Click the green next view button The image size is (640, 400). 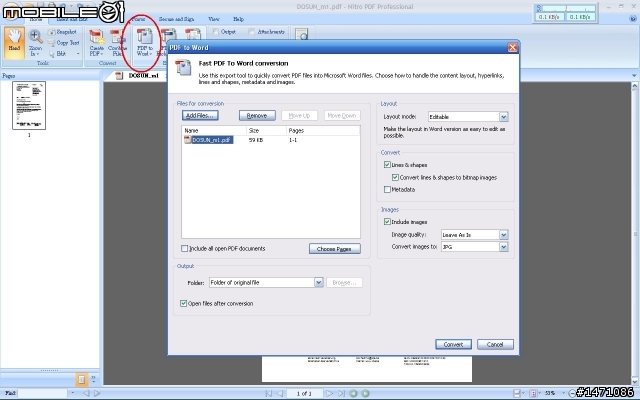click(x=366, y=393)
